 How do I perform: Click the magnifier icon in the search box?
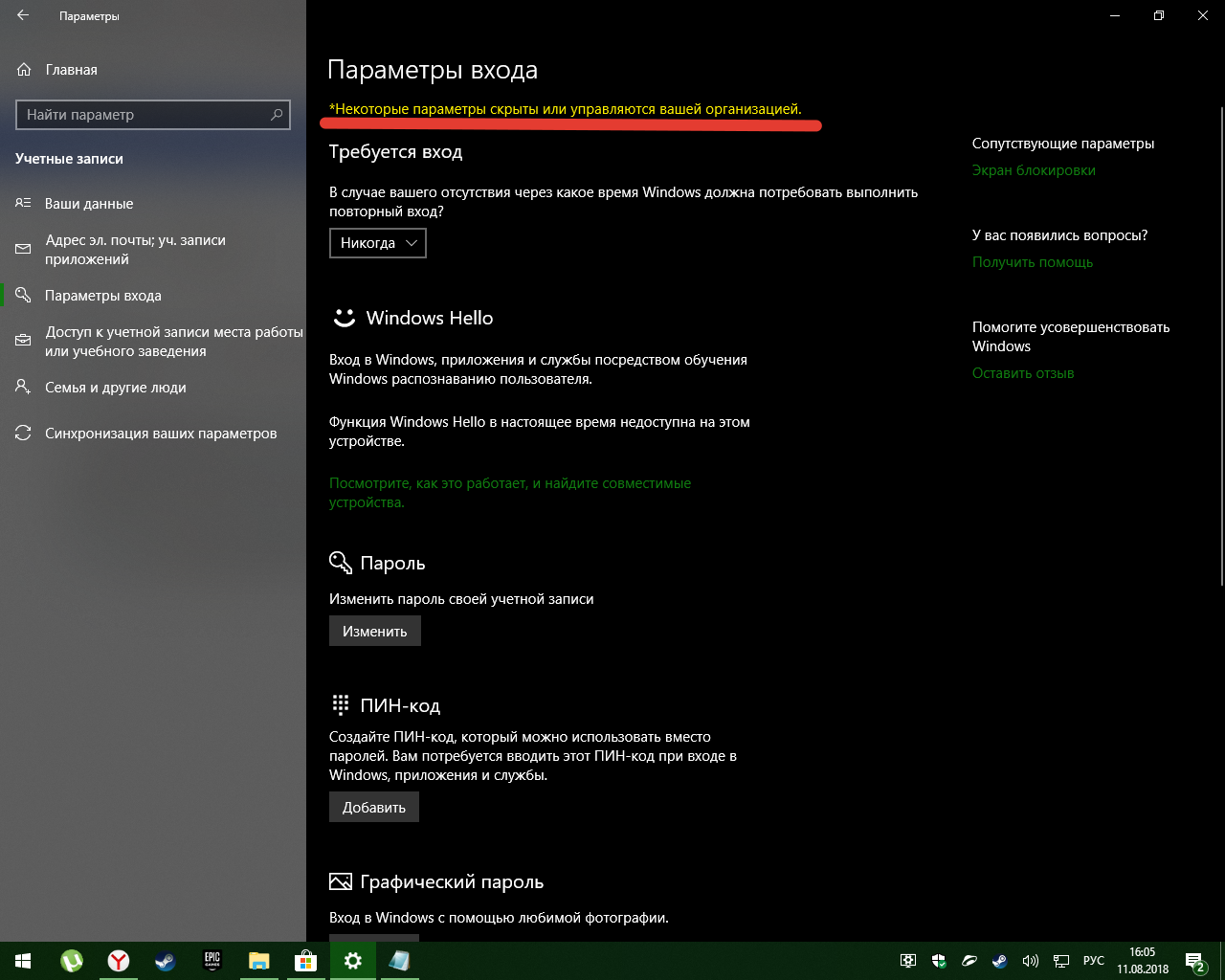[x=277, y=115]
